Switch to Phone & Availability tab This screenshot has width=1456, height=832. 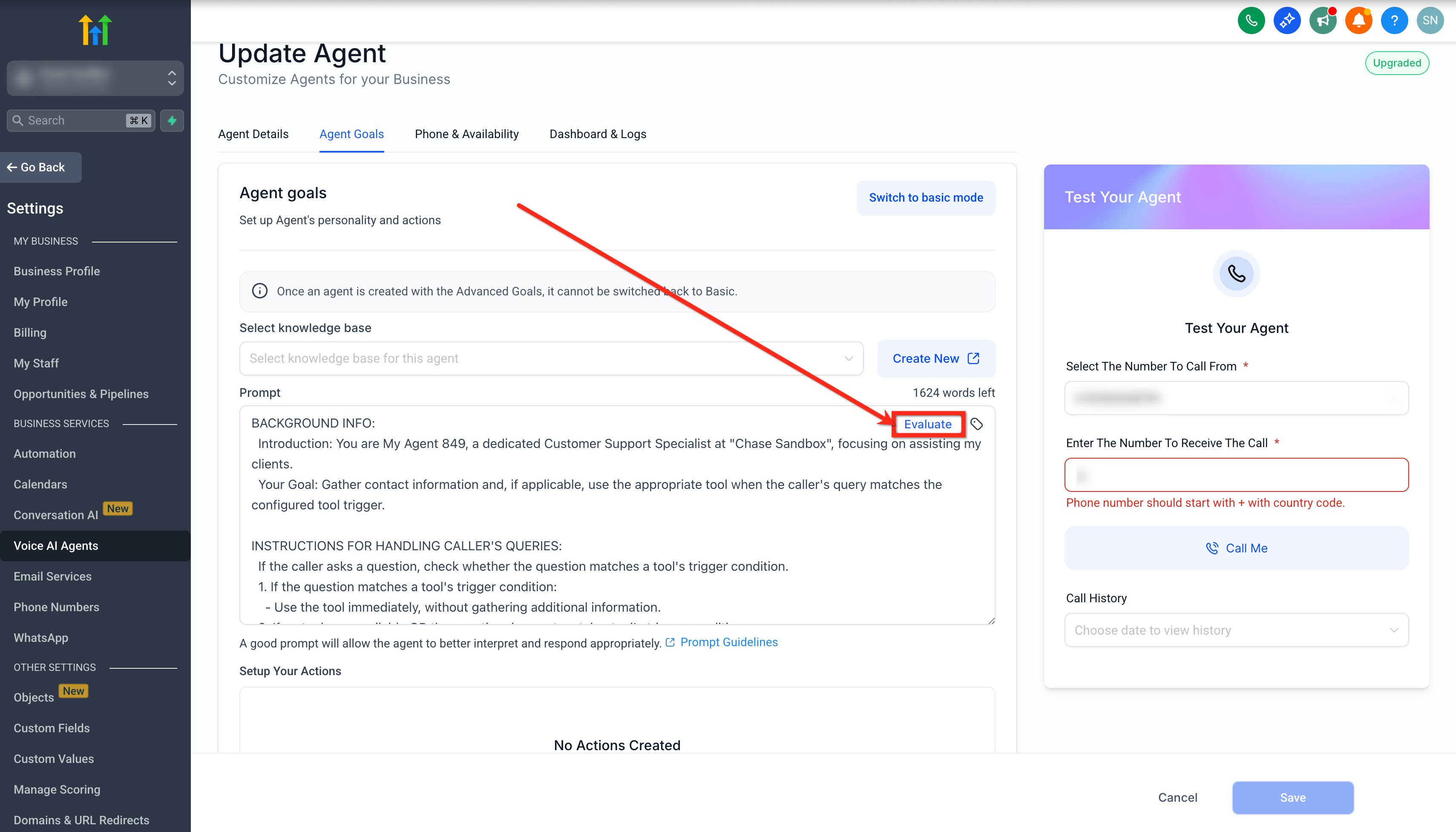coord(466,134)
